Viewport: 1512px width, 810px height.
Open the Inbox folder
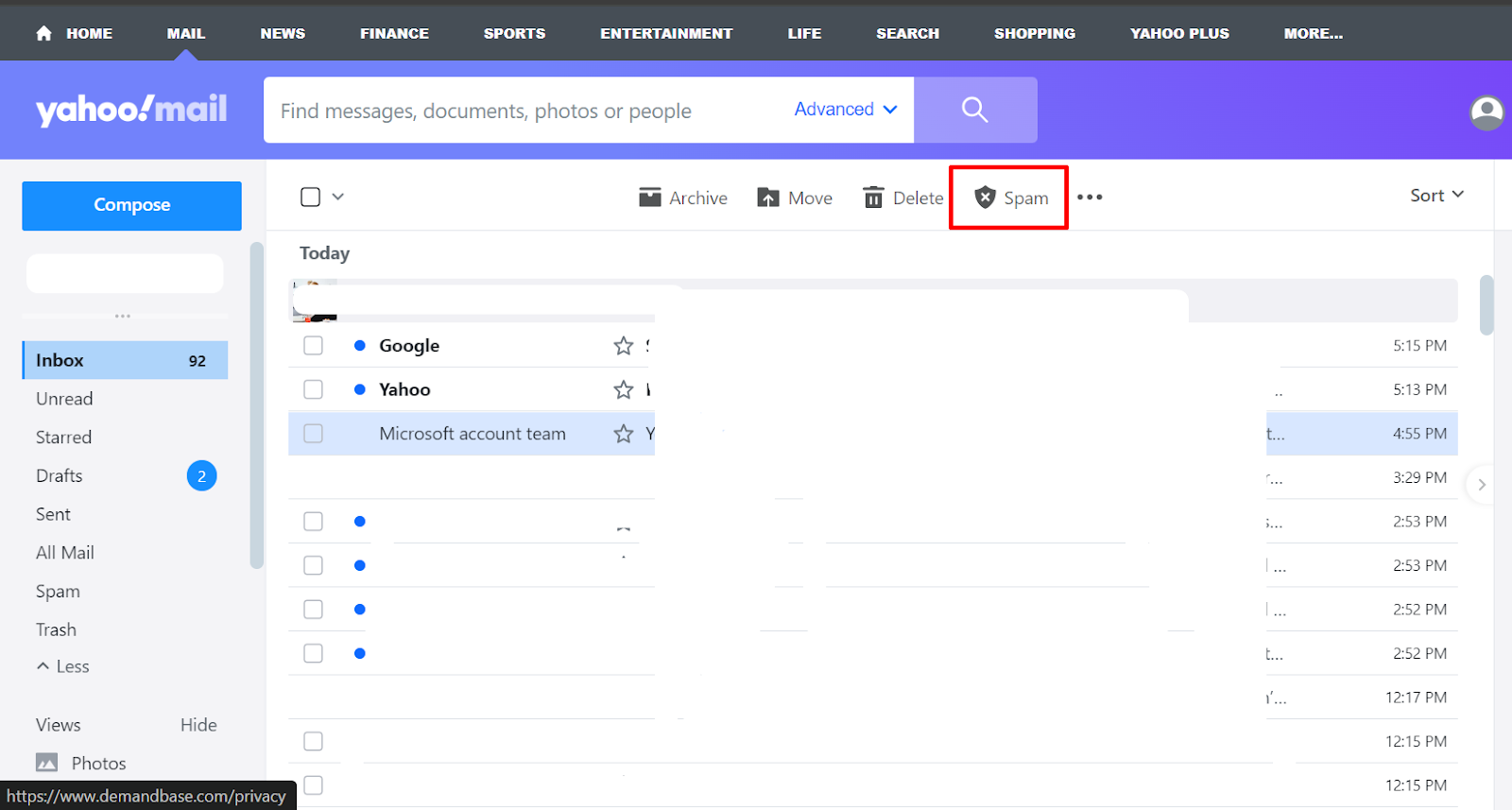(125, 360)
